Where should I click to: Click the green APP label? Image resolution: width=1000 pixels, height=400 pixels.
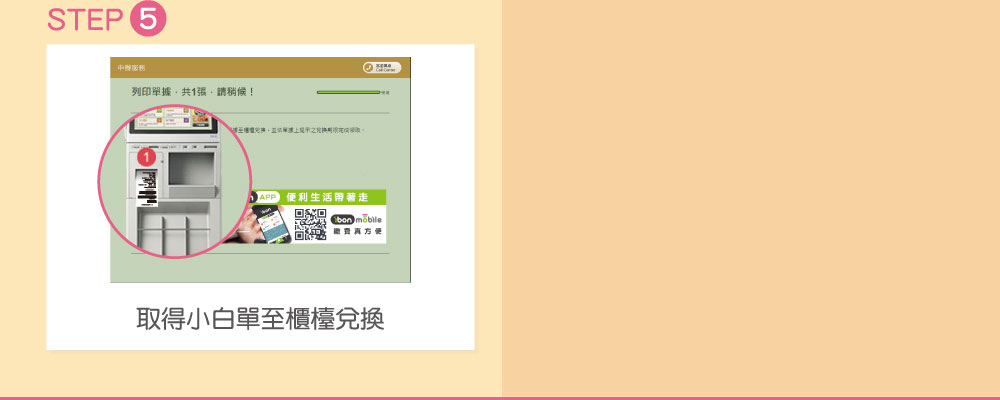point(268,196)
